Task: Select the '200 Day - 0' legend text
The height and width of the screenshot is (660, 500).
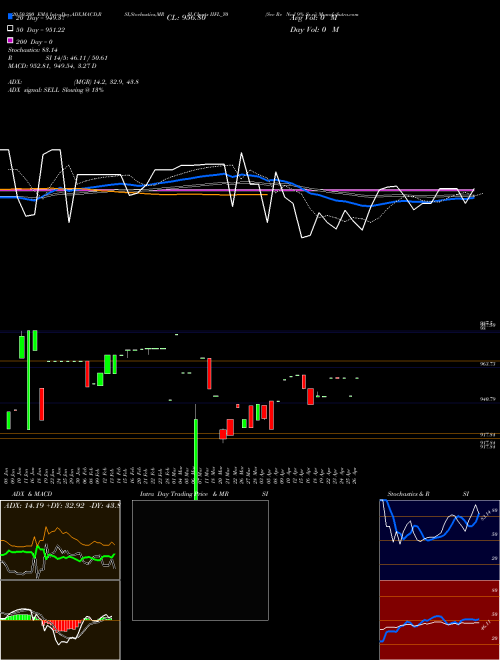Action: [34, 42]
